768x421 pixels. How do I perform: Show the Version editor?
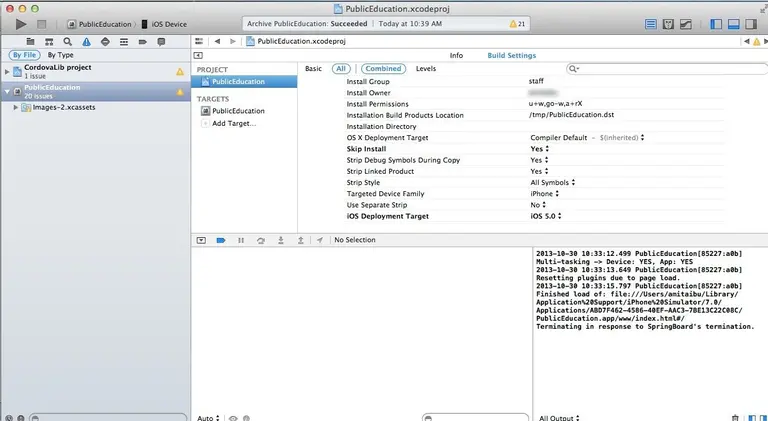pyautogui.click(x=686, y=24)
